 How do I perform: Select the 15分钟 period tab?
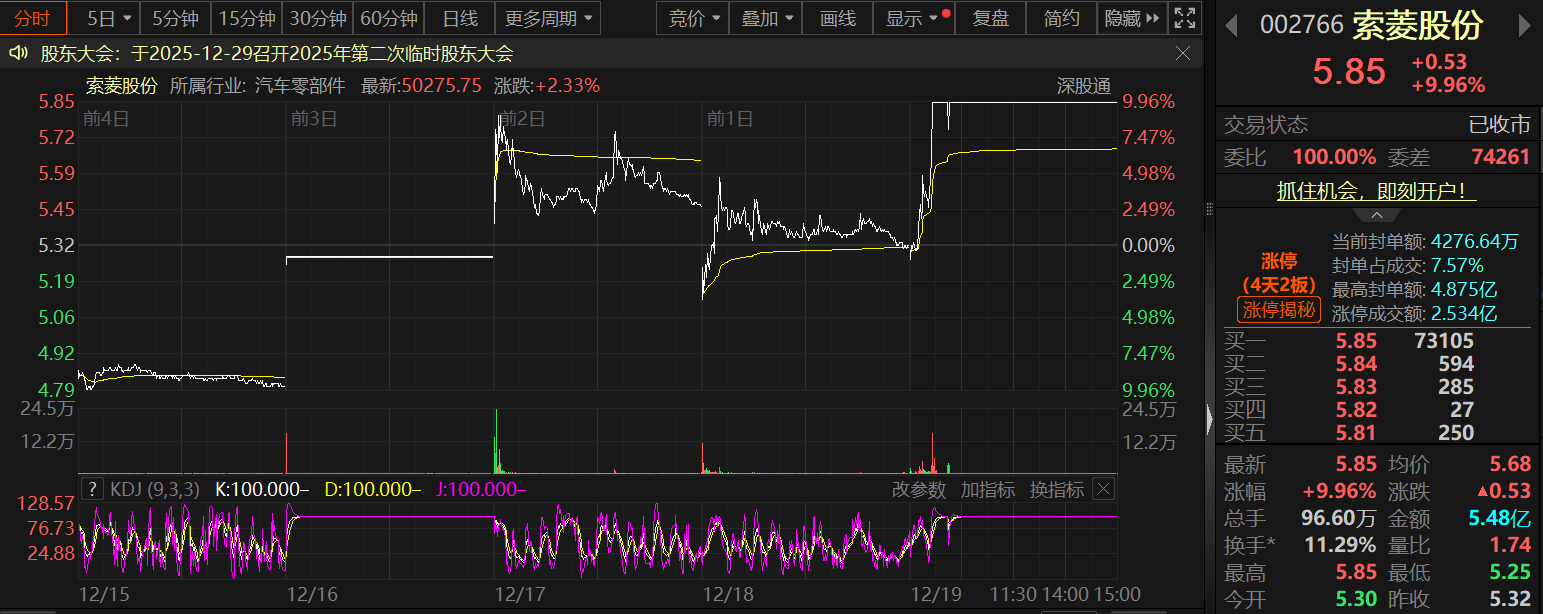tap(246, 18)
